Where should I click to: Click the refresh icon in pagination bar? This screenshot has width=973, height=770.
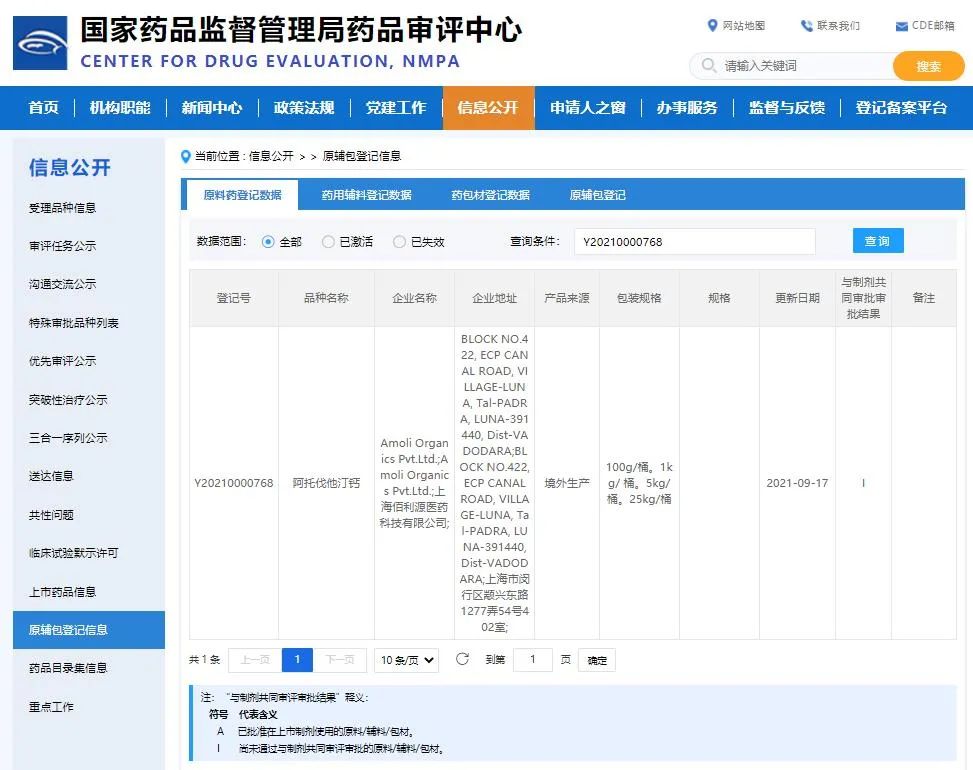coord(462,659)
